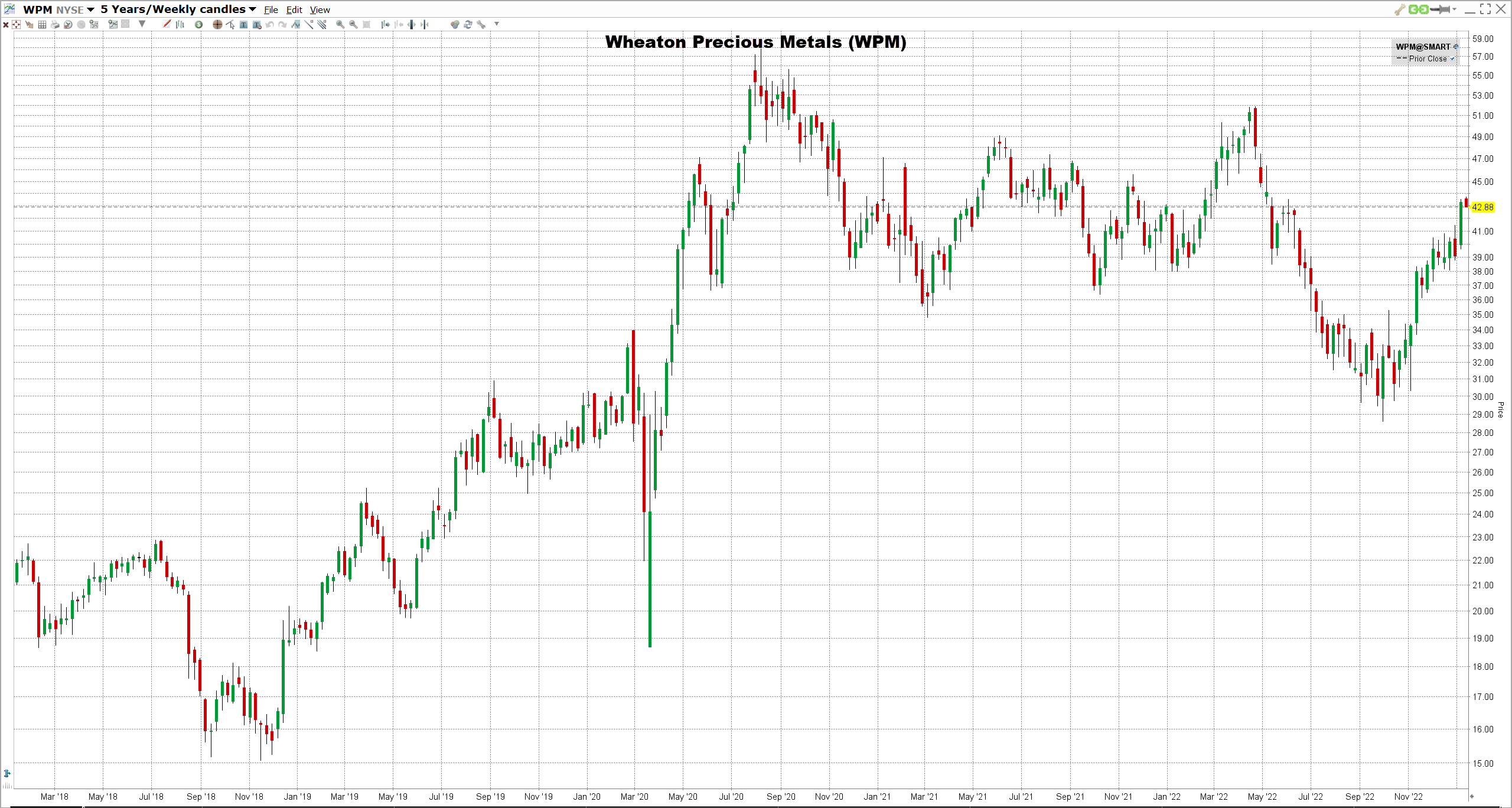Select the single trendline drawing tool
This screenshot has width=1512, height=808.
click(309, 24)
